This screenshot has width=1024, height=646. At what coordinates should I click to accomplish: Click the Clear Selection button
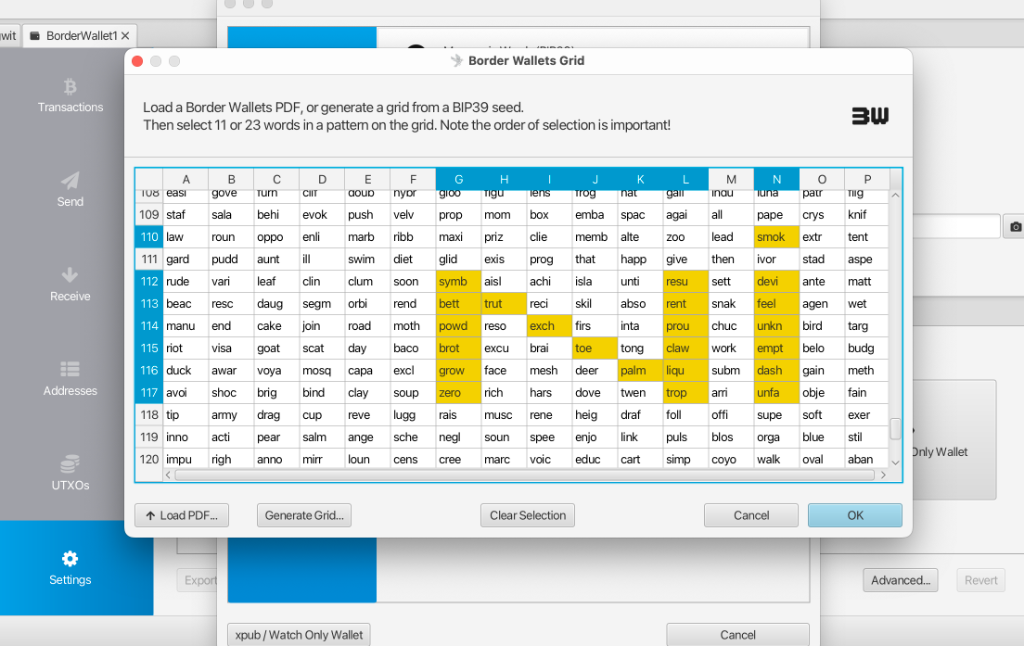tap(528, 515)
